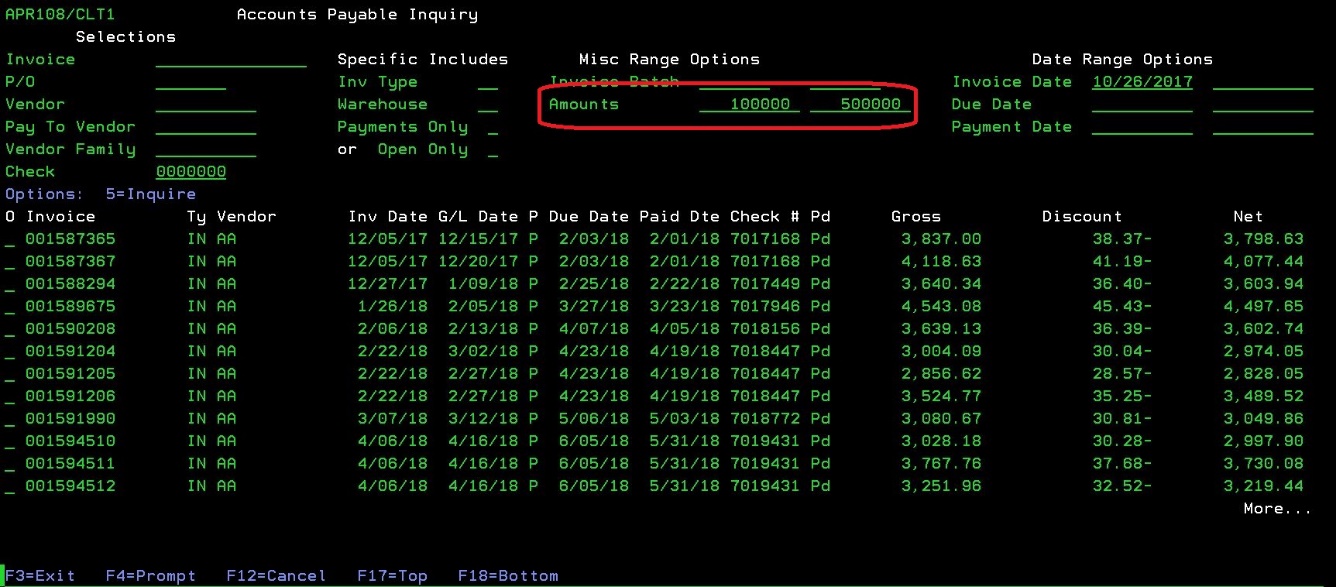Click the P/O input field
1336x587 pixels.
(190, 83)
